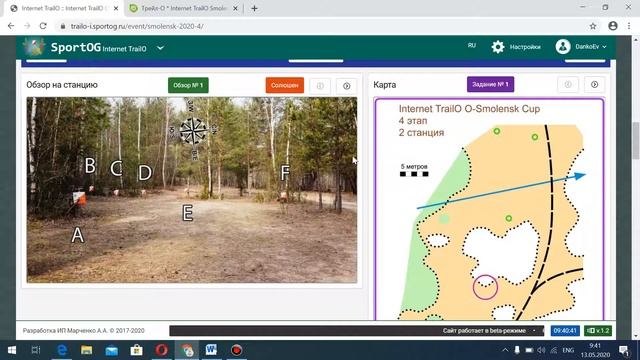This screenshot has width=640, height=360.
Task: Switch language with the RU button
Action: (471, 45)
